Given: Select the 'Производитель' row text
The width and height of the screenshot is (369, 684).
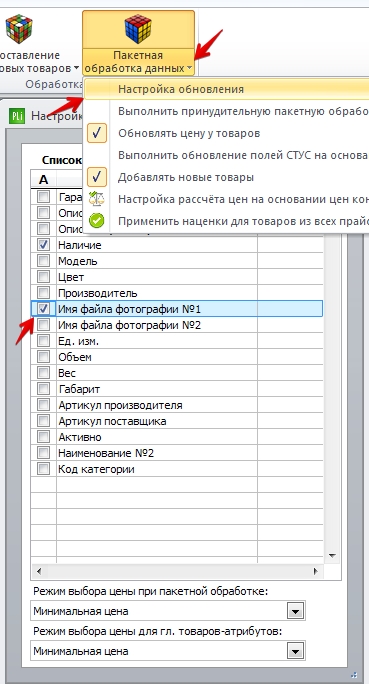Looking at the screenshot, I should tap(98, 294).
